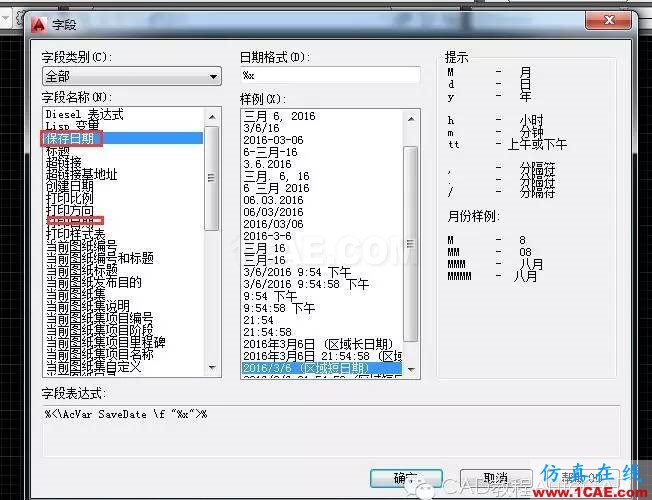Select '超链接' in the field name list
Image resolution: width=652 pixels, height=500 pixels.
[64, 162]
